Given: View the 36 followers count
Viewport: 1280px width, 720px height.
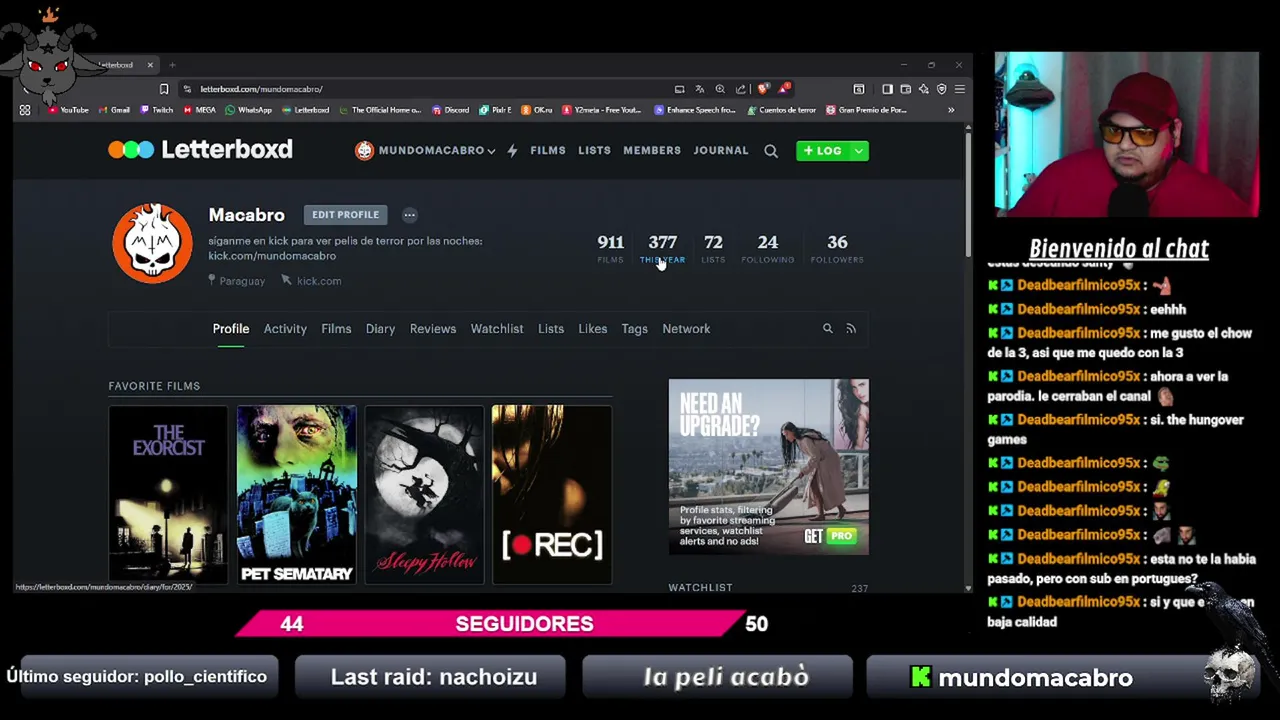Looking at the screenshot, I should (837, 248).
